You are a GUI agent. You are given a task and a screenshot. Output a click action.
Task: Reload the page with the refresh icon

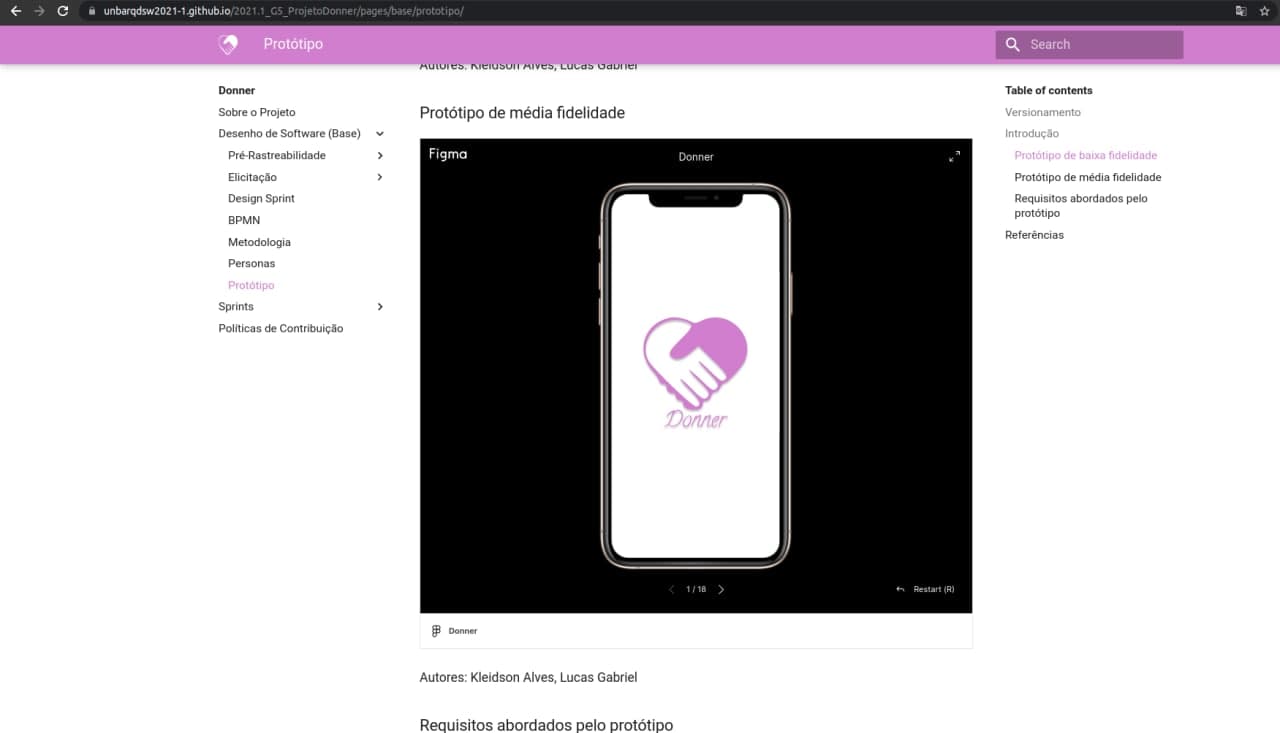point(63,11)
